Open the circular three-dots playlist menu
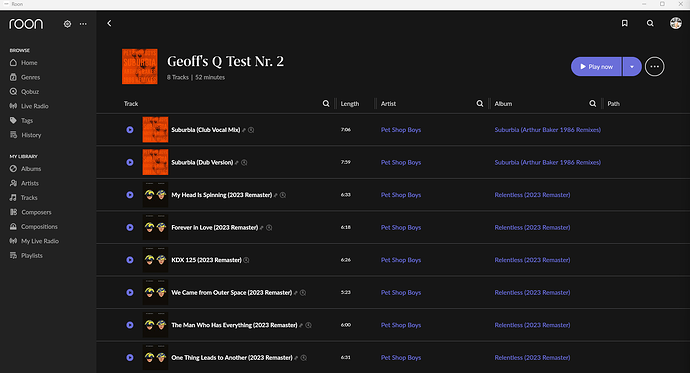Viewport: 690px width, 373px height. point(654,67)
